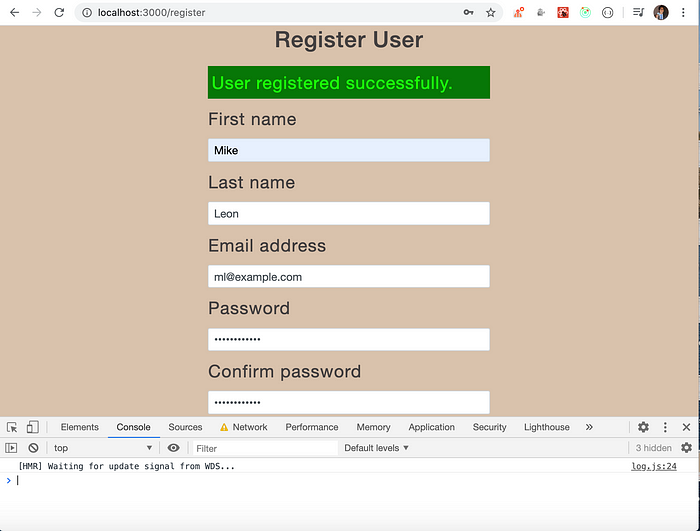This screenshot has height=531, width=700.
Task: Open DevTools customize three-dot menu
Action: [665, 427]
